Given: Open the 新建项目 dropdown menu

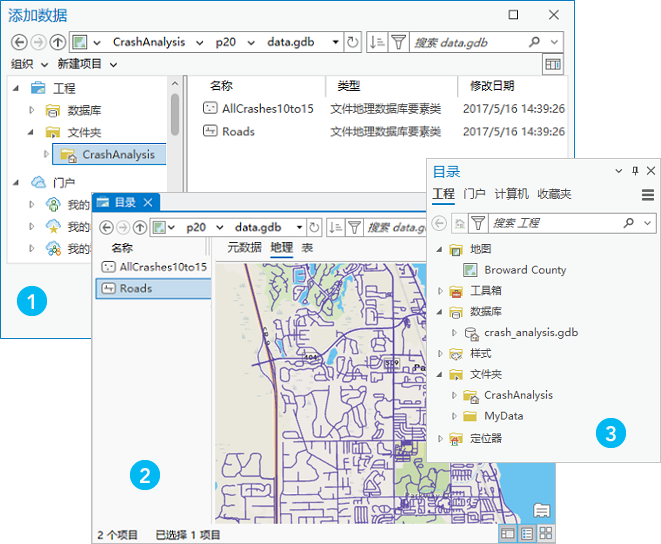Looking at the screenshot, I should (86, 64).
